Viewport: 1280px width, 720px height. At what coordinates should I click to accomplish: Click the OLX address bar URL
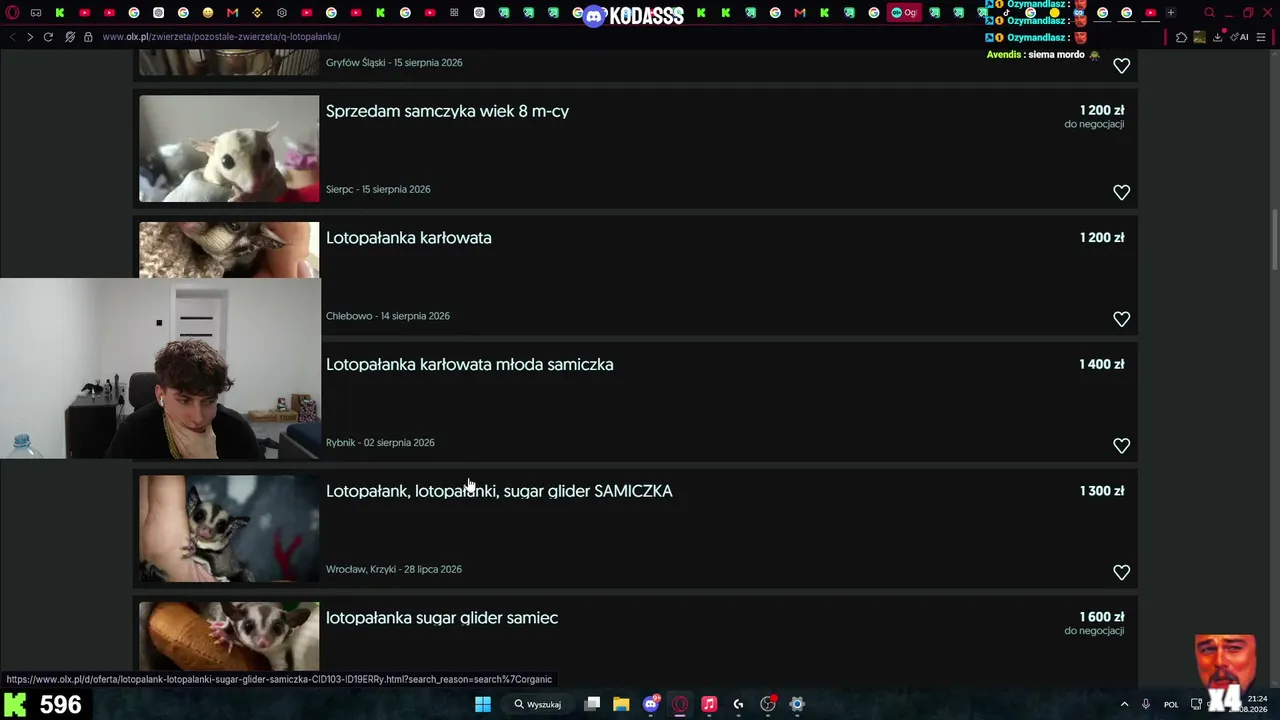[x=221, y=37]
